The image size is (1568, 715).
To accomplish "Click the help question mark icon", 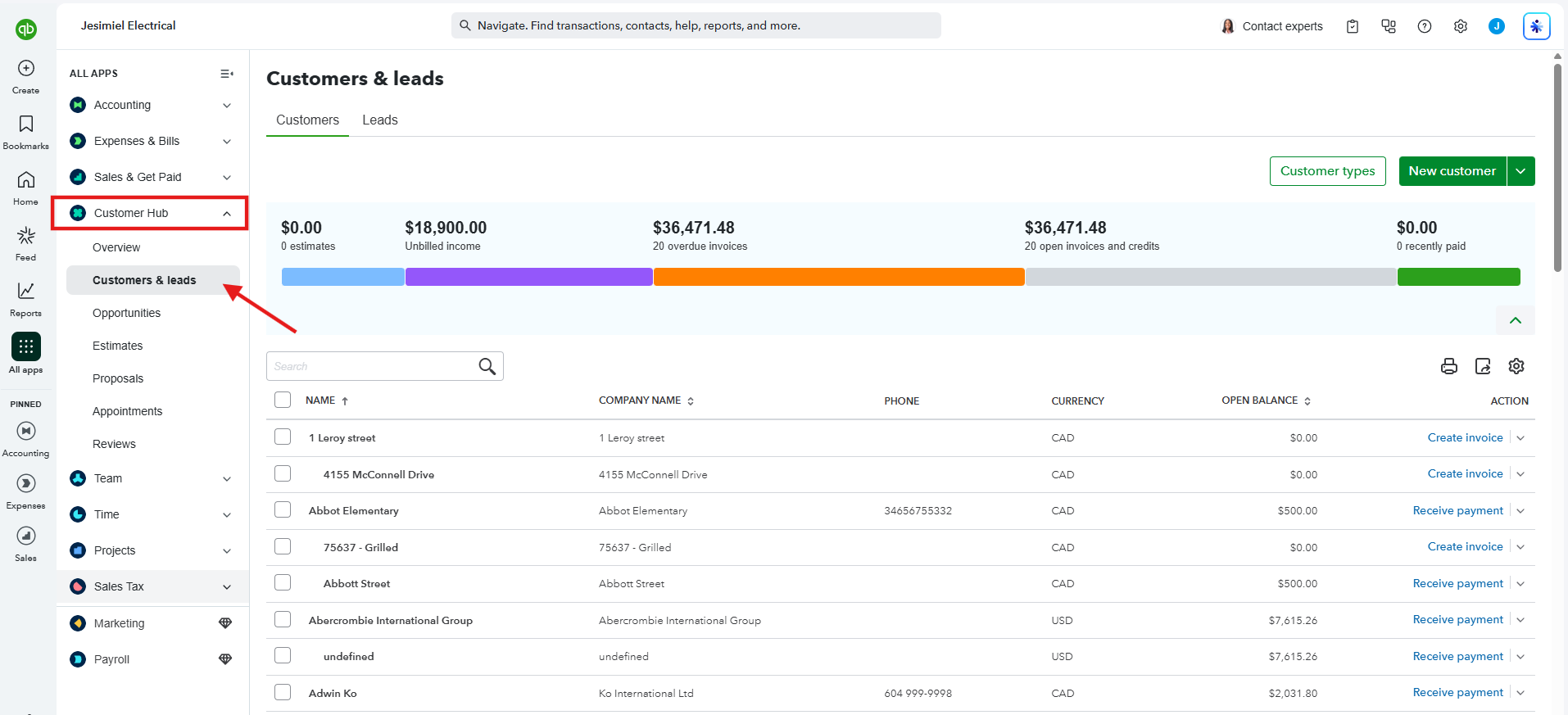I will 1425,26.
